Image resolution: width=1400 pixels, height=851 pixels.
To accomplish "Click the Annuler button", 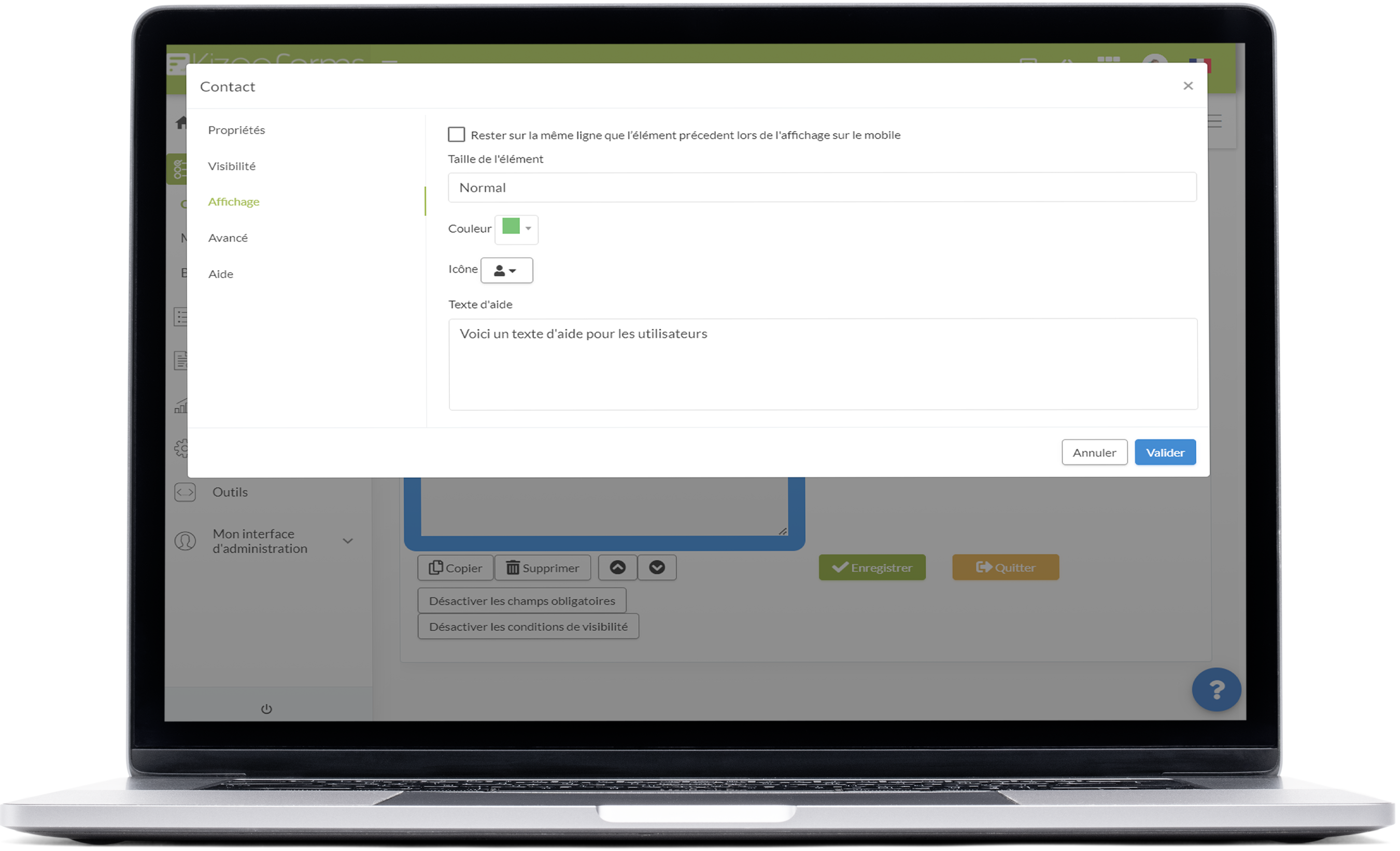I will point(1094,452).
